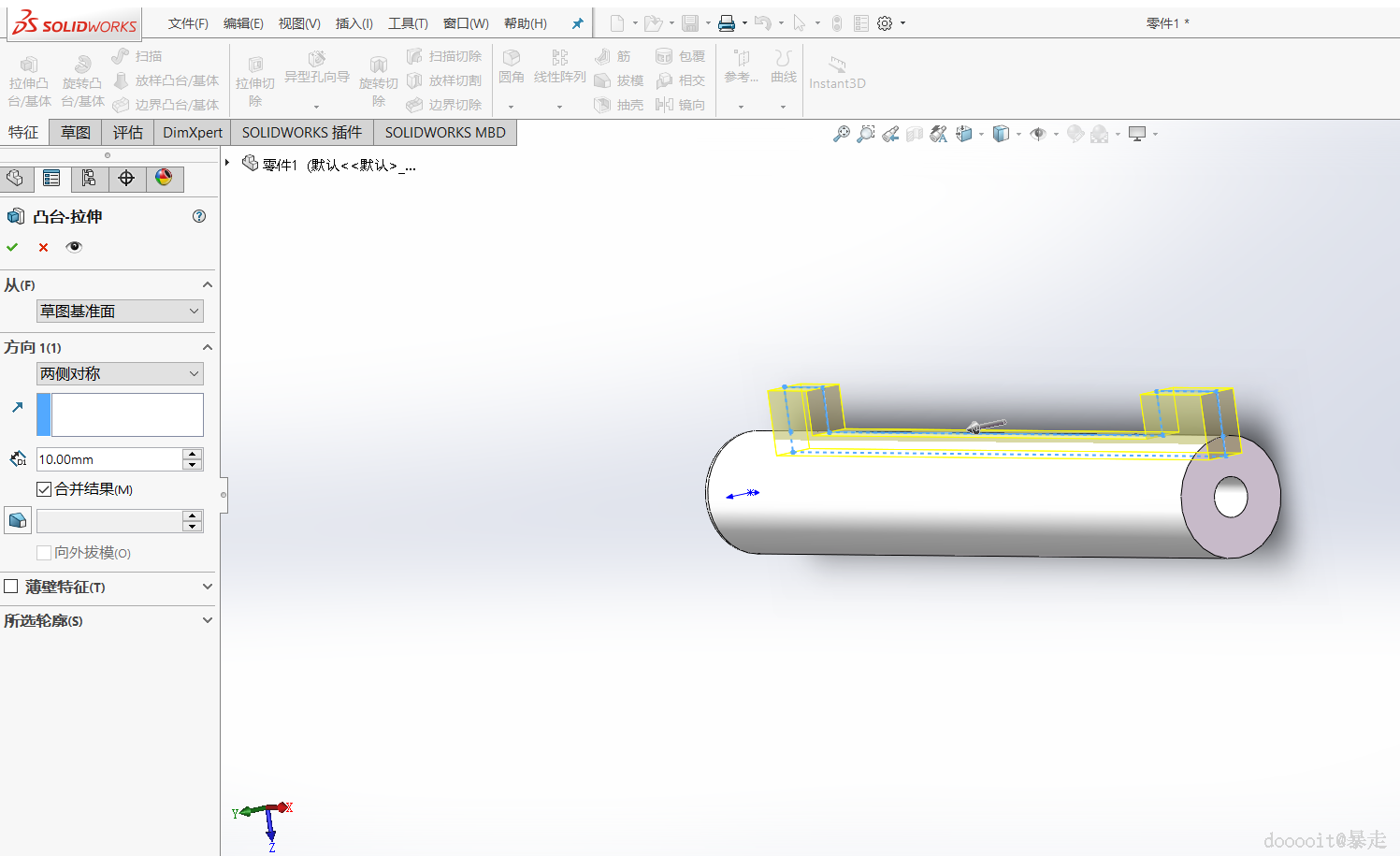Screen dimensions: 1400x856
Task: Open the 工具(T) menu
Action: [408, 23]
